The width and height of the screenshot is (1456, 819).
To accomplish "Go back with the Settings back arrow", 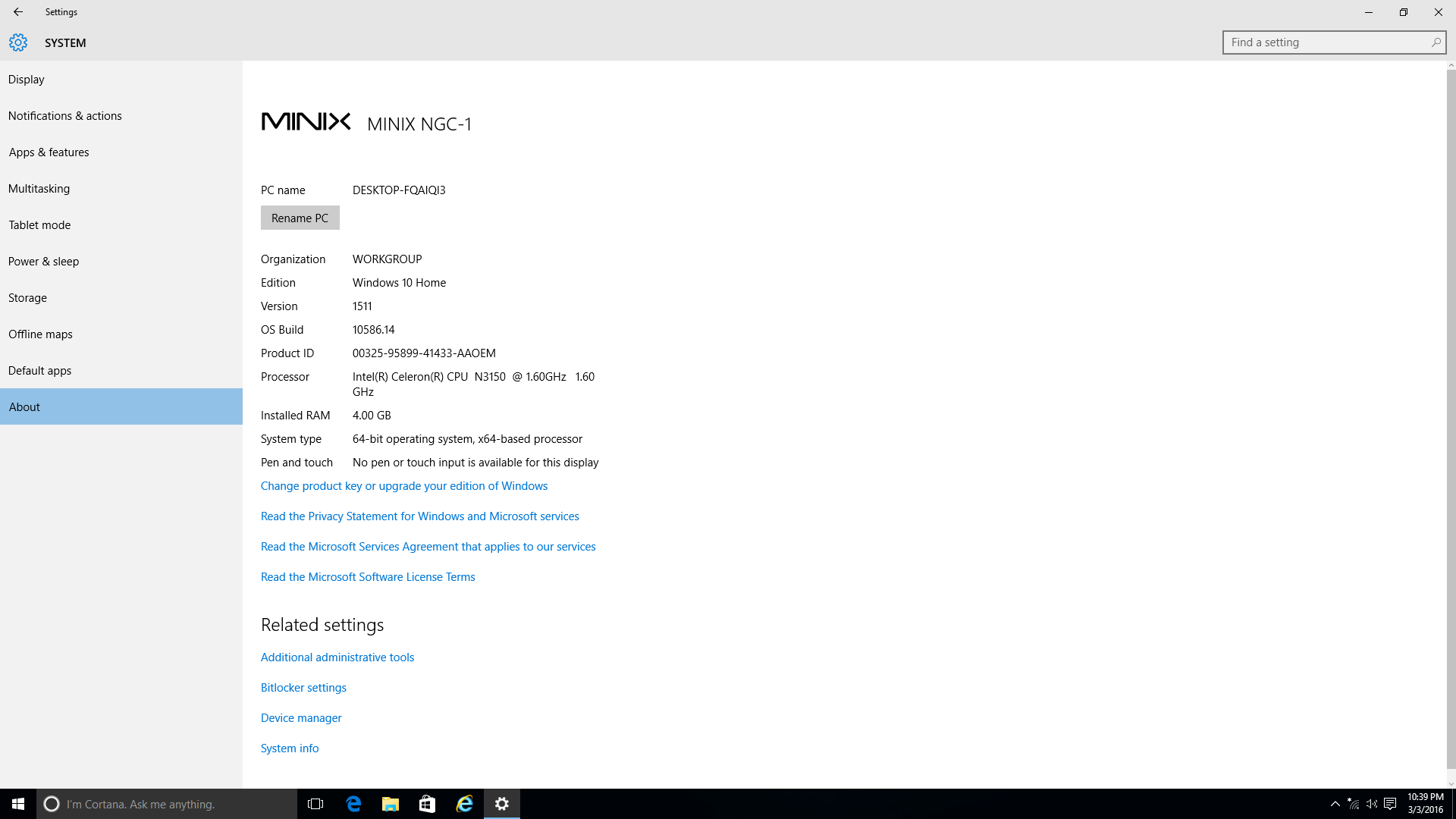I will (x=18, y=12).
